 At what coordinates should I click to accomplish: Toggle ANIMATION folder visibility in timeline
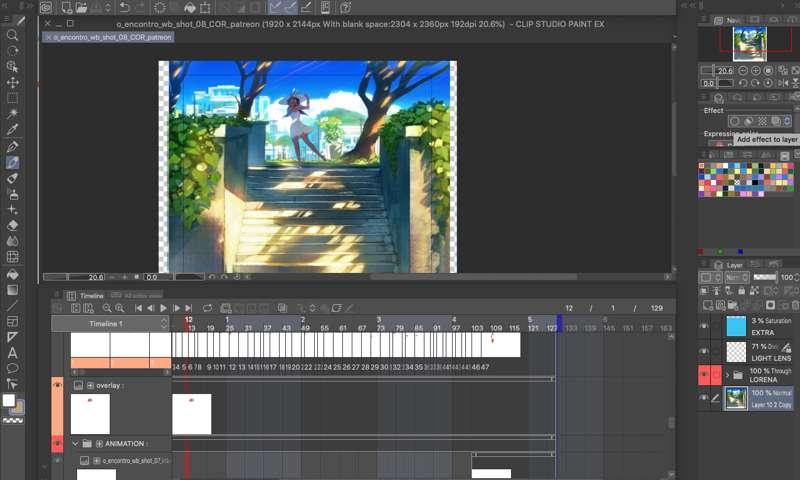point(57,443)
